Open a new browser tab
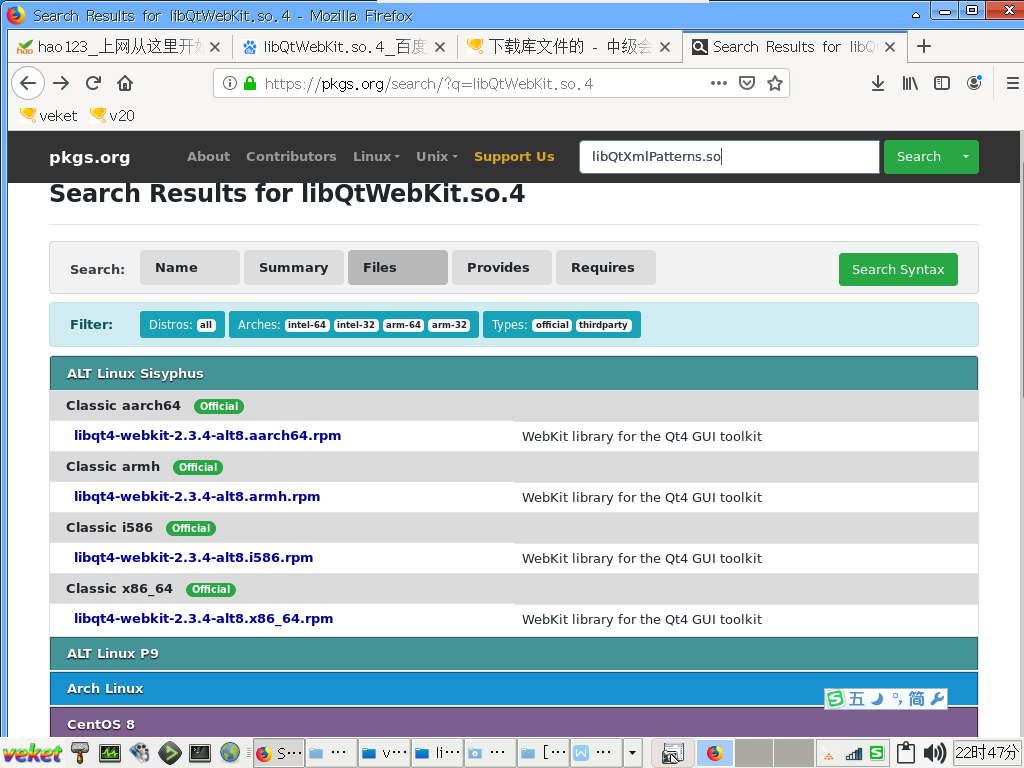 tap(923, 46)
